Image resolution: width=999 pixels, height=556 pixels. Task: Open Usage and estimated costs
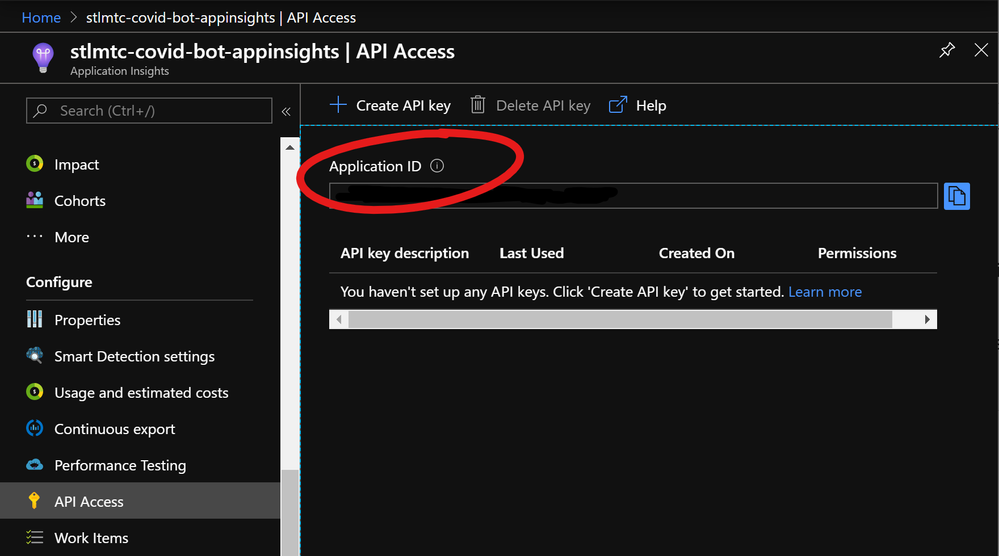[141, 392]
